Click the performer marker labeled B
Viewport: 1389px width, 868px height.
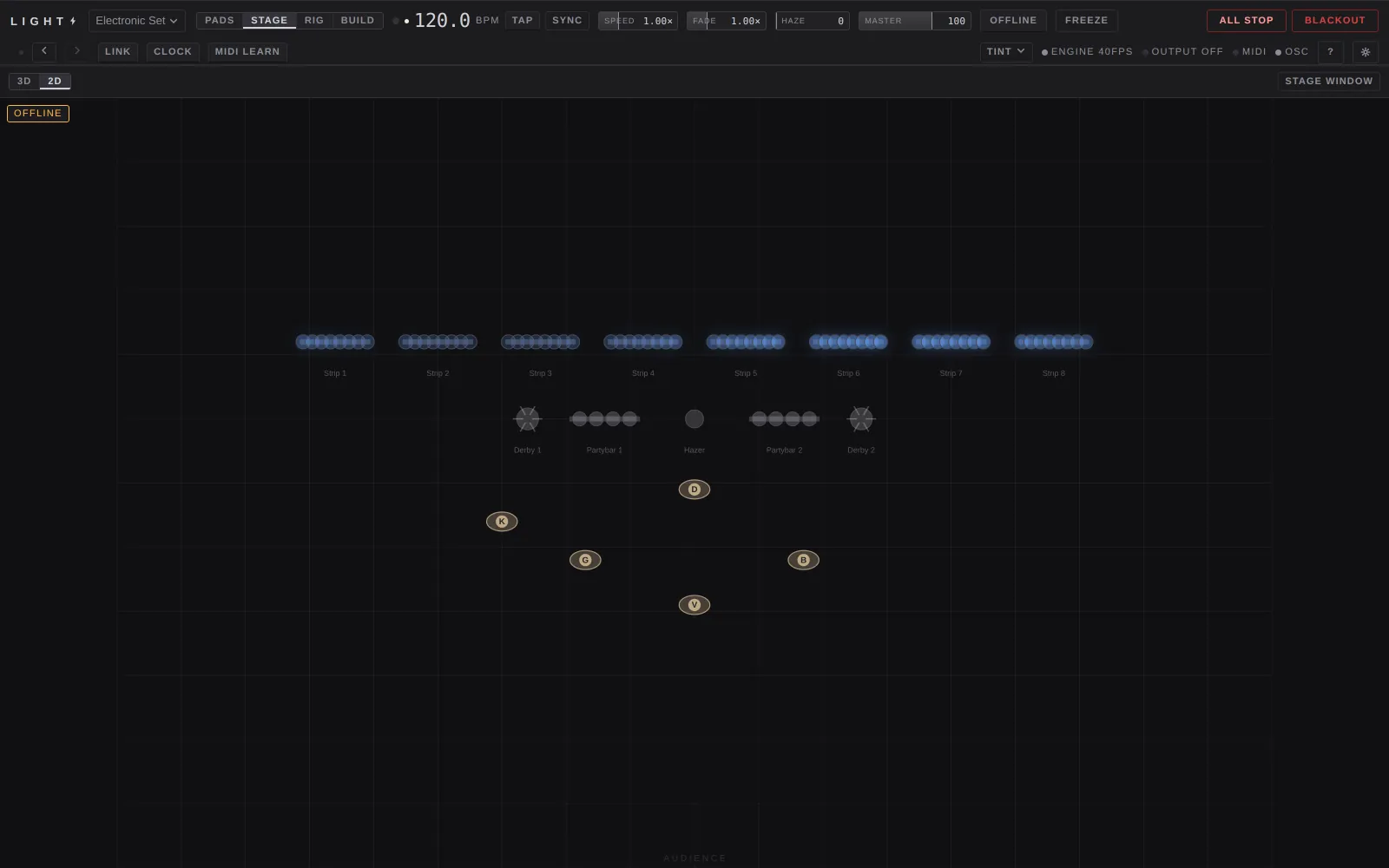(x=803, y=560)
